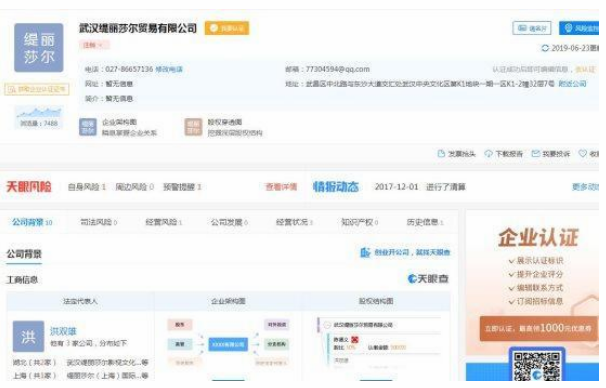606x388 pixels.
Task: Click the red 天眼风险 logo
Action: [29, 187]
